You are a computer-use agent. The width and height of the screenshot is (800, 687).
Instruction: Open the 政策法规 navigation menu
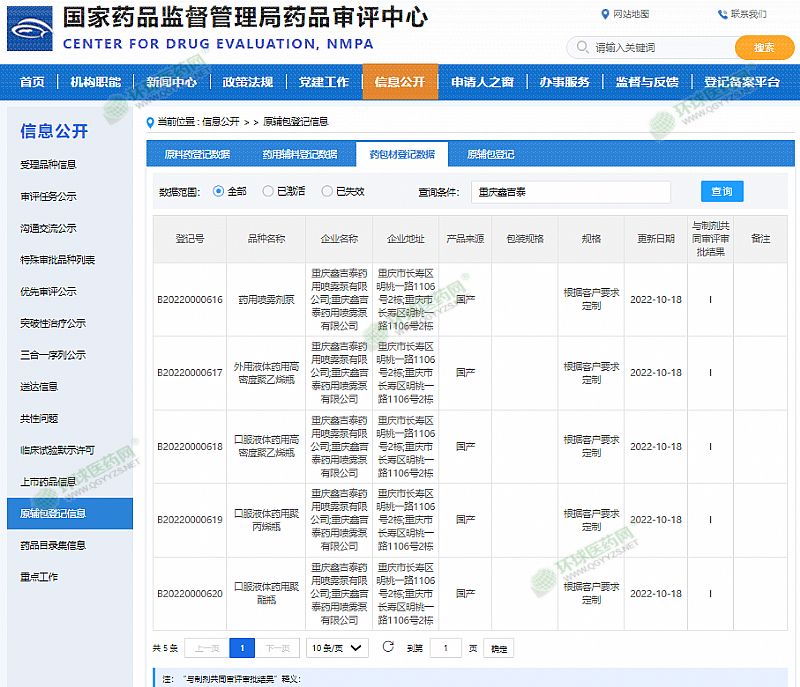(247, 82)
